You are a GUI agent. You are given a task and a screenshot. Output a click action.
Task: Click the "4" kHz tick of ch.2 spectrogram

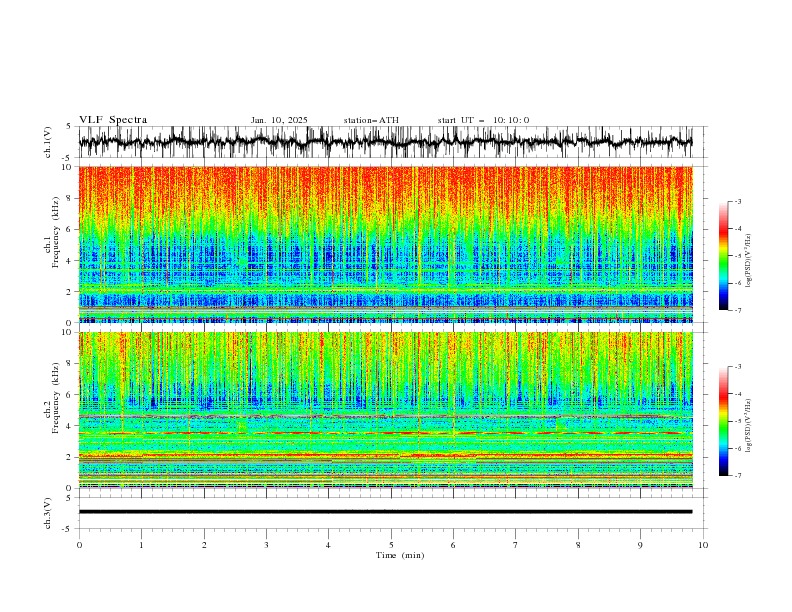coord(70,426)
